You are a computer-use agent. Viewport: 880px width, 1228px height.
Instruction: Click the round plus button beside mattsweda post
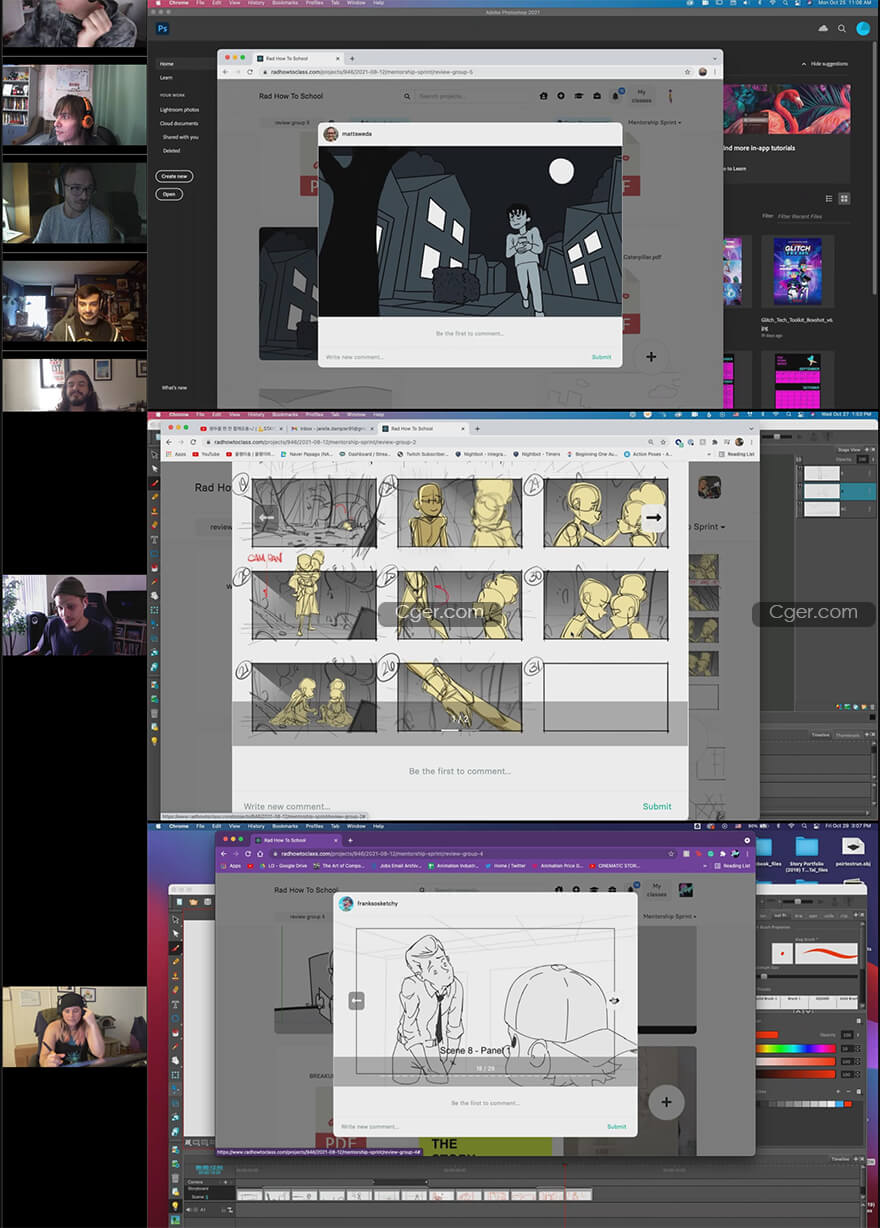pyautogui.click(x=650, y=356)
